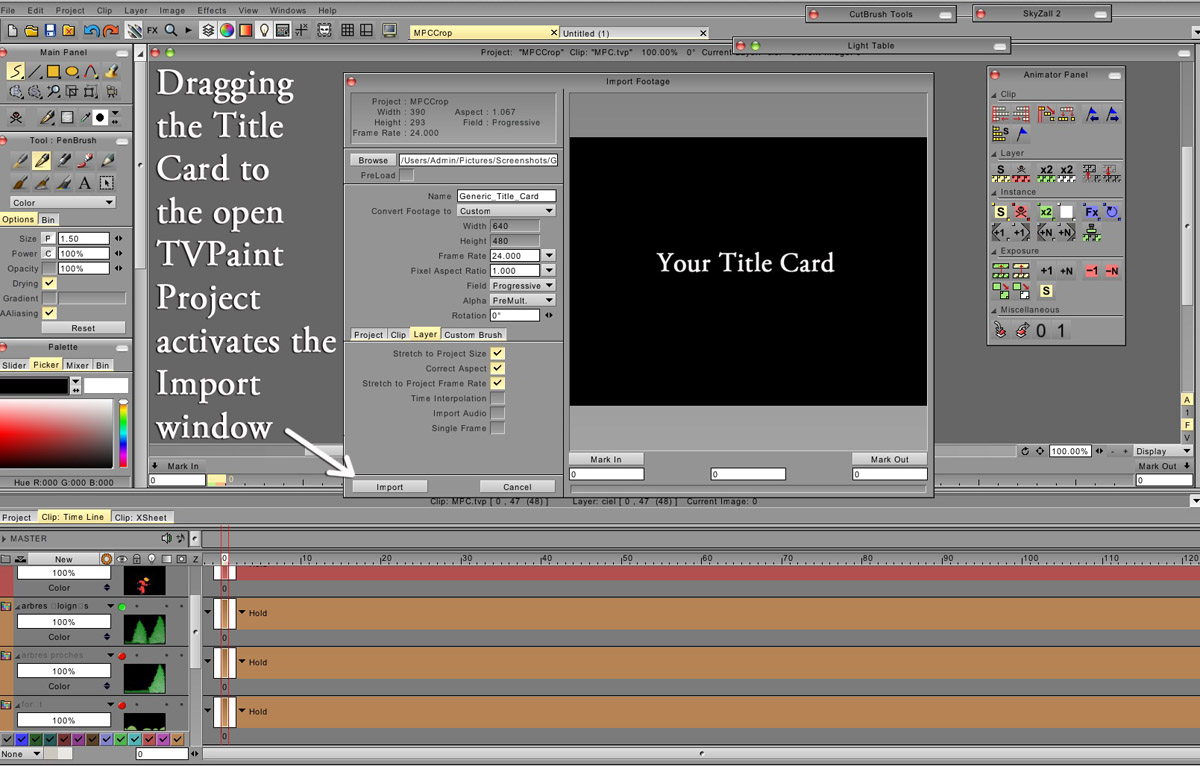Screen dimensions: 1200x766
Task: Click the Save floppy disk icon
Action: [49, 31]
